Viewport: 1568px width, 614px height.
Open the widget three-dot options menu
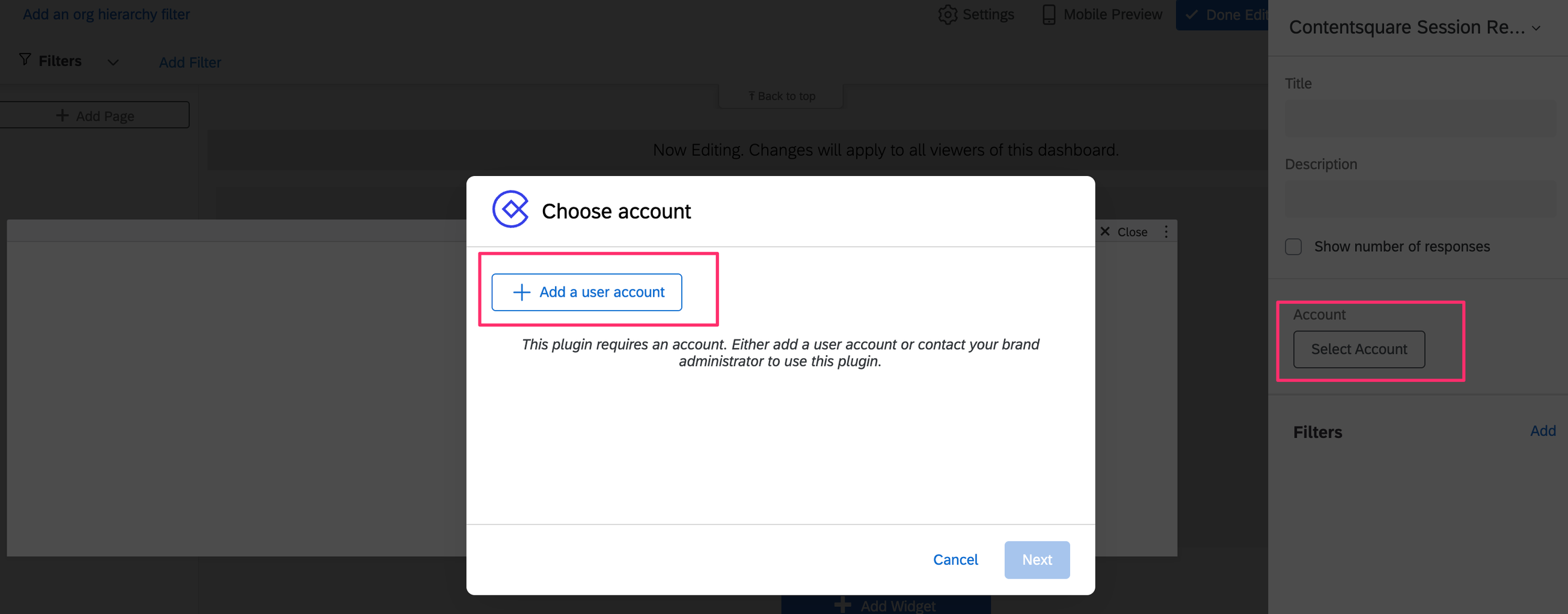(x=1166, y=231)
